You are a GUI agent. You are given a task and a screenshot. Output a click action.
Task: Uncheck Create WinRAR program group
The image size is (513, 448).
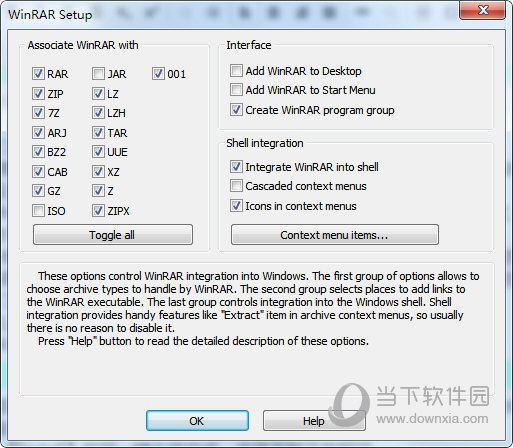[236, 110]
